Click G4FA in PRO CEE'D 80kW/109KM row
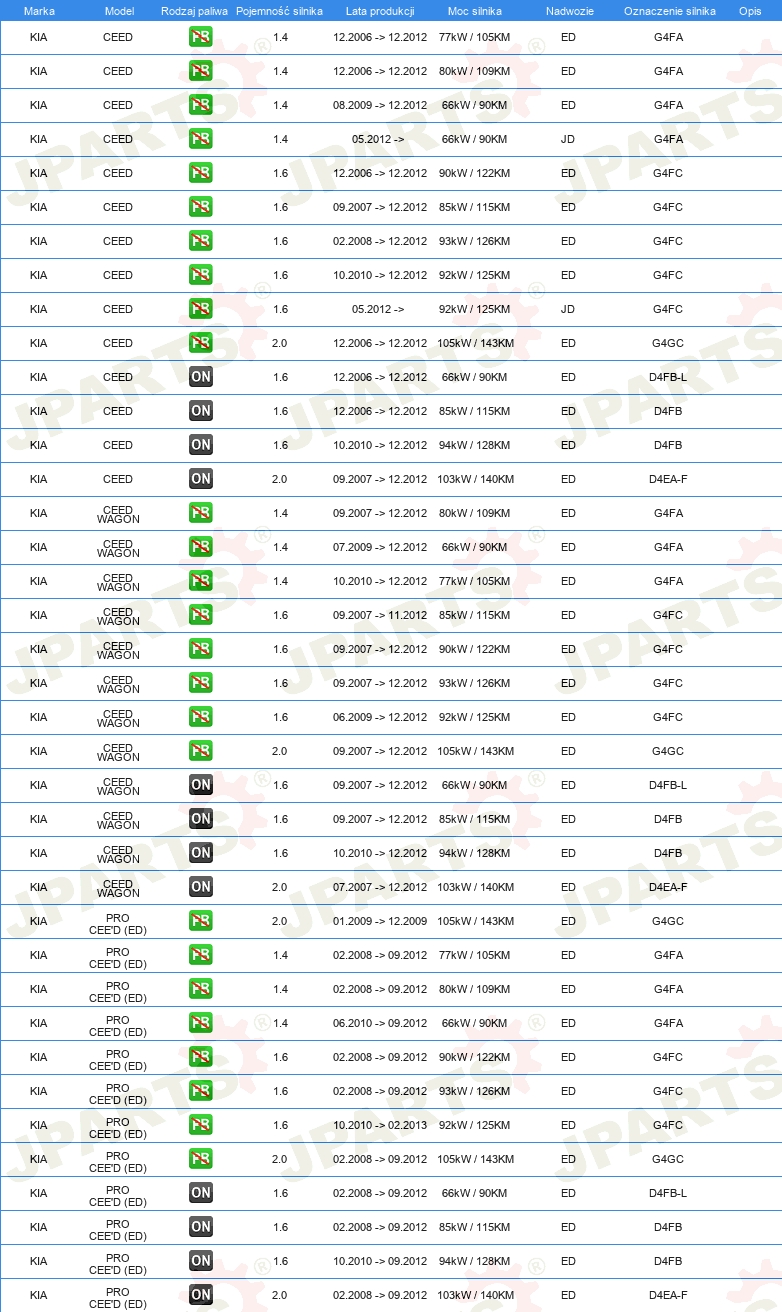The image size is (782, 1312). tap(668, 989)
